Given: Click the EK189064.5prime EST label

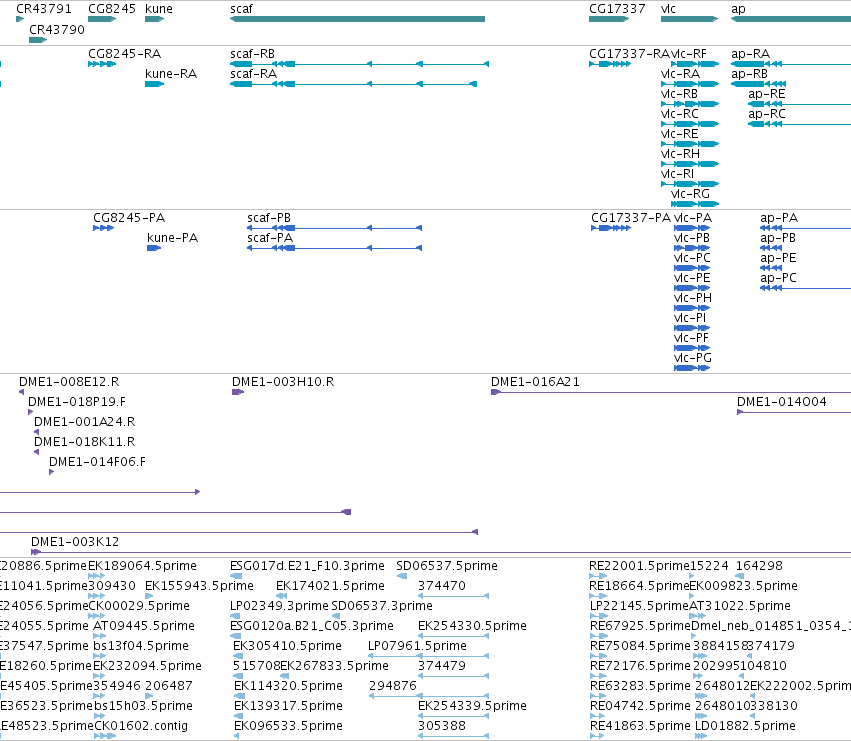Looking at the screenshot, I should tap(142, 566).
